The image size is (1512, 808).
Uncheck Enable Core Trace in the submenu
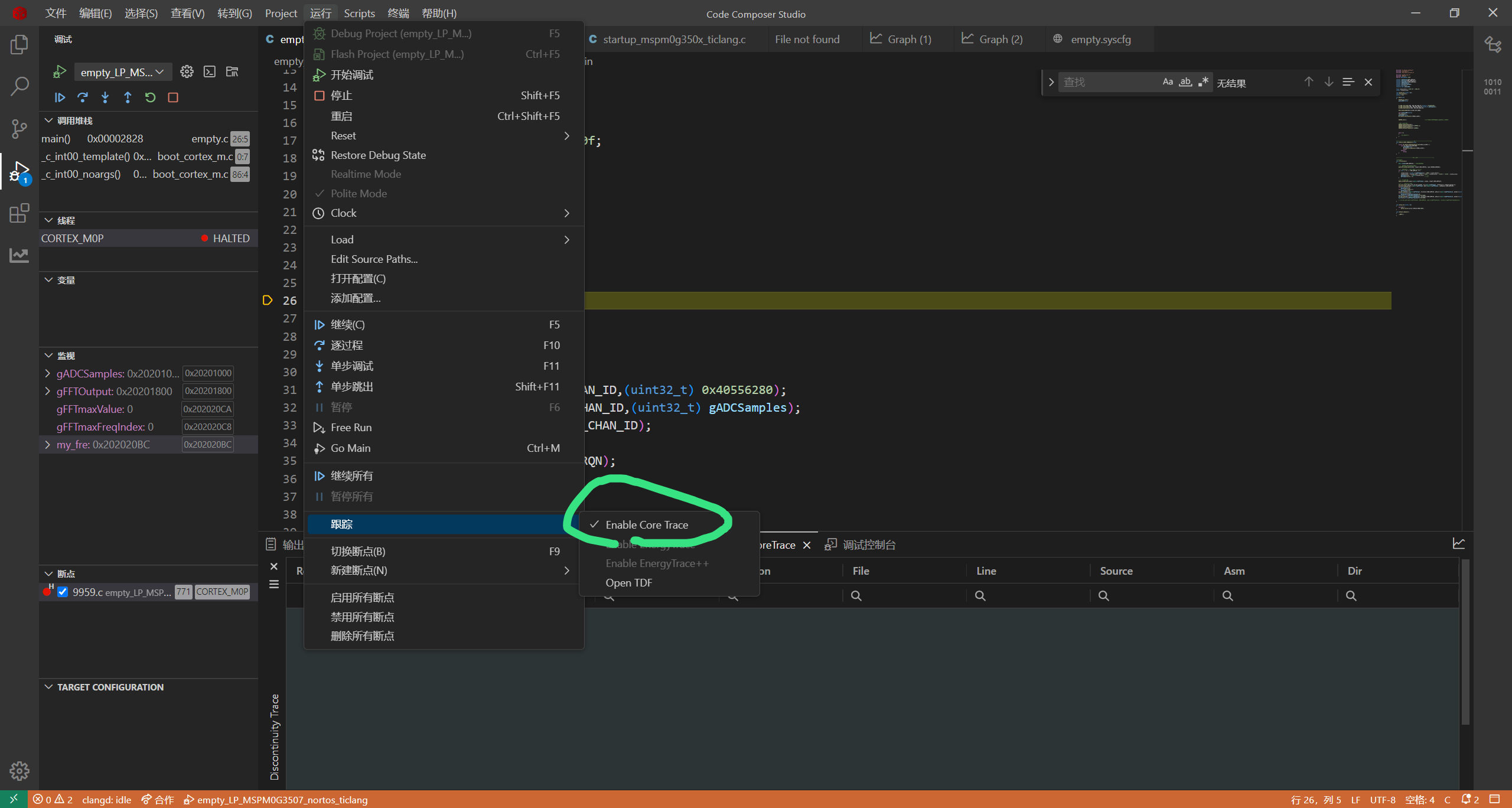(647, 524)
